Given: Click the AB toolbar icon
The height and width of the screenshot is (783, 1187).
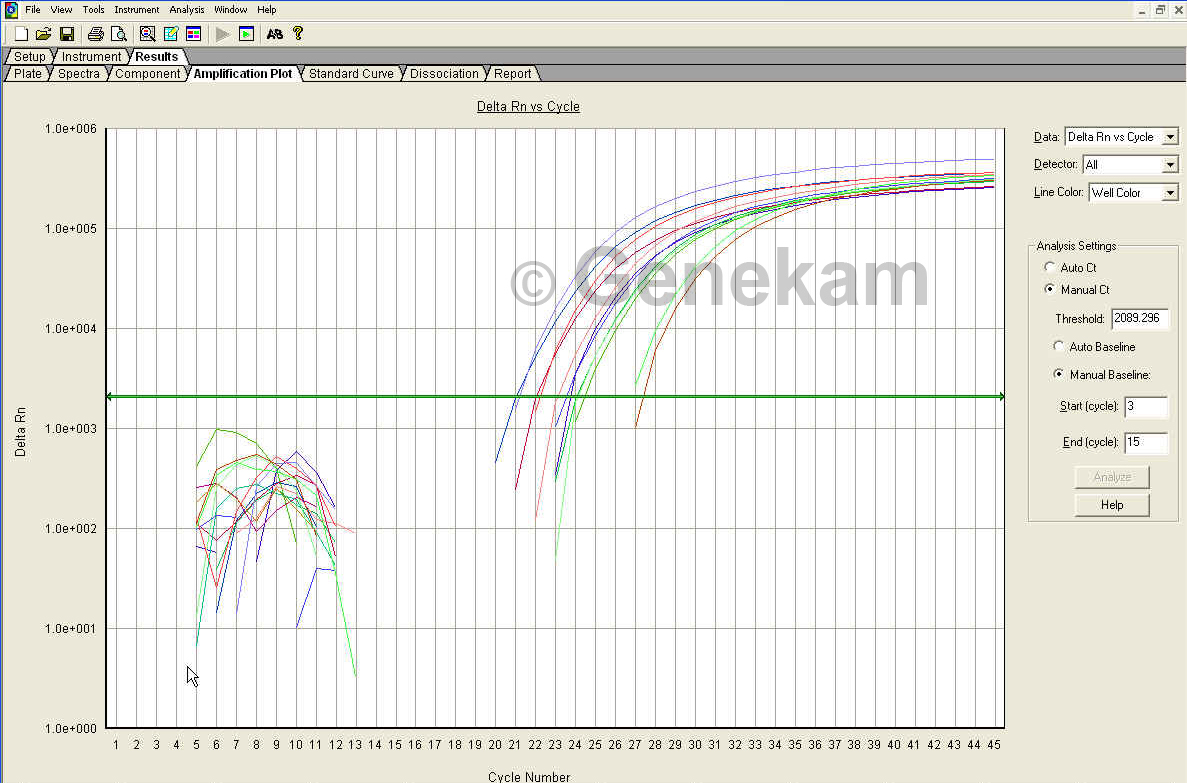Looking at the screenshot, I should (x=275, y=34).
